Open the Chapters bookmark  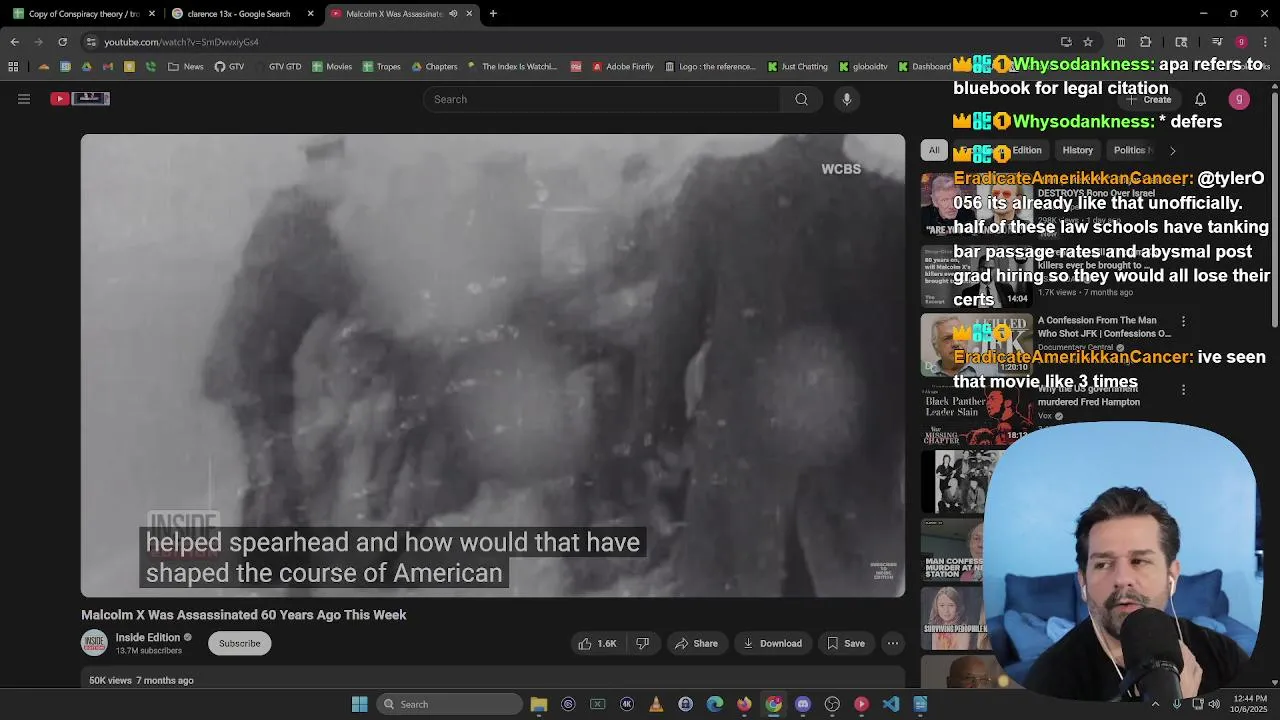434,67
